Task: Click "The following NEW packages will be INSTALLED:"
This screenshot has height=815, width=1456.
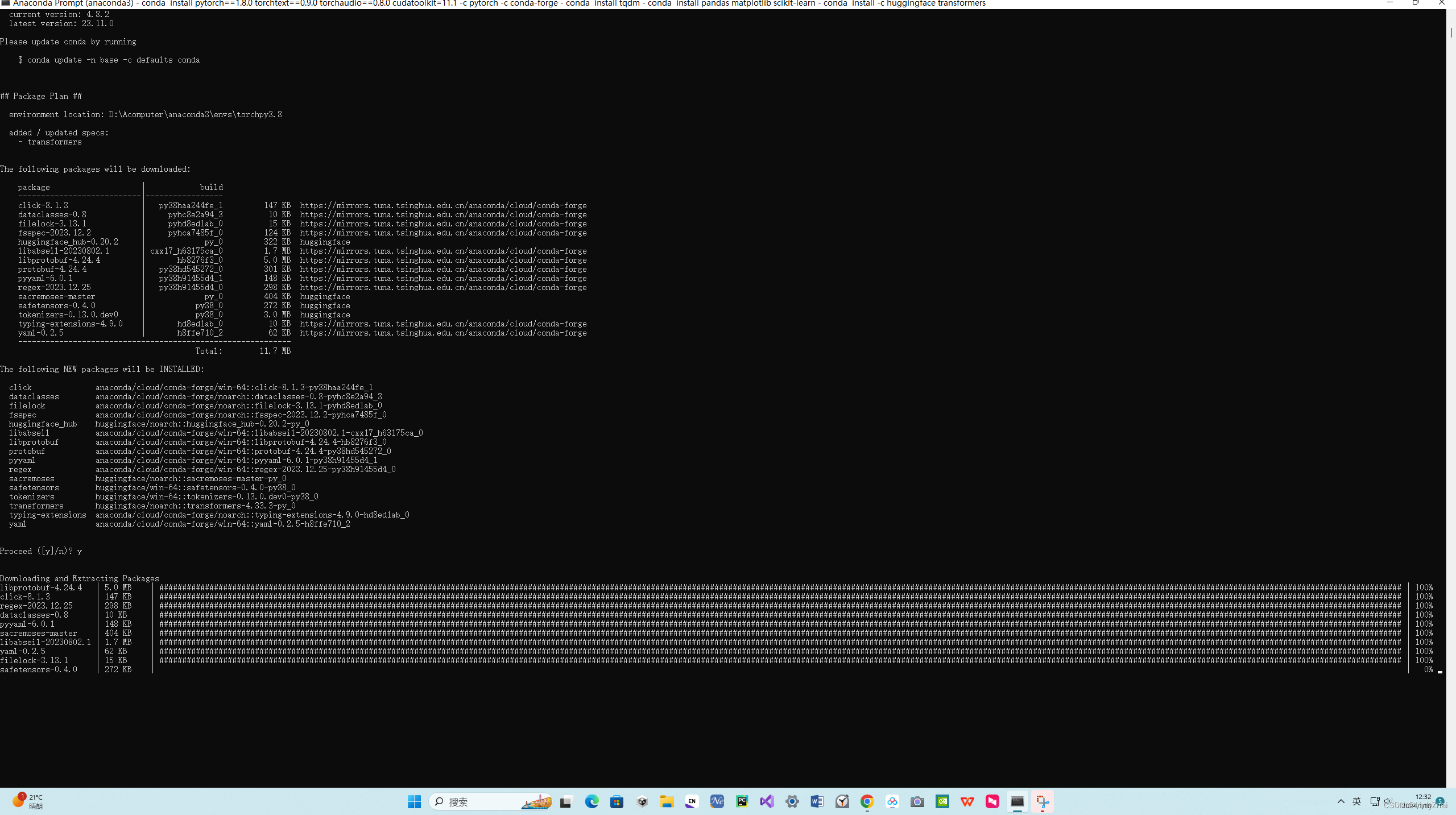Action: pyautogui.click(x=102, y=369)
